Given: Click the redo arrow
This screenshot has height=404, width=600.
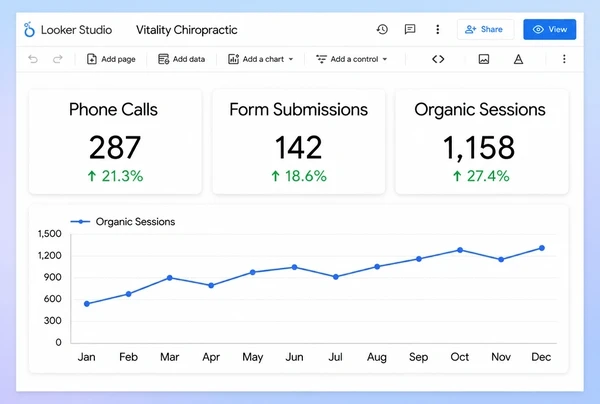Looking at the screenshot, I should (58, 59).
